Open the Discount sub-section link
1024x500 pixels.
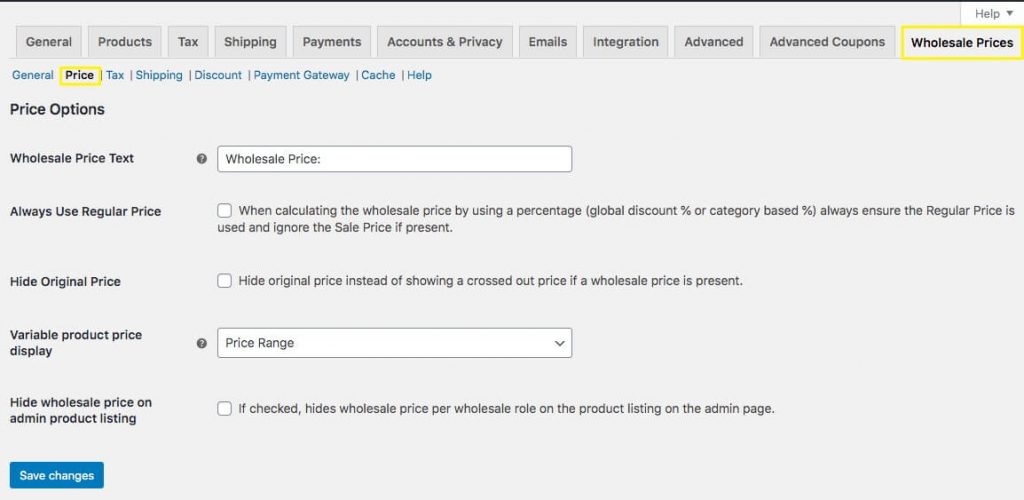coord(218,75)
